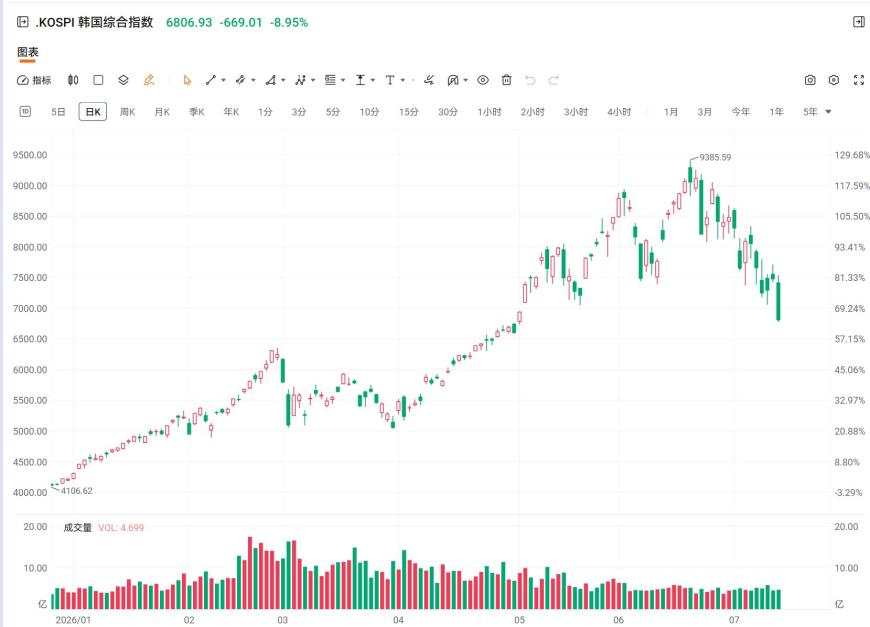This screenshot has width=870, height=627.
Task: Select the 10分 interval
Action: click(x=370, y=112)
